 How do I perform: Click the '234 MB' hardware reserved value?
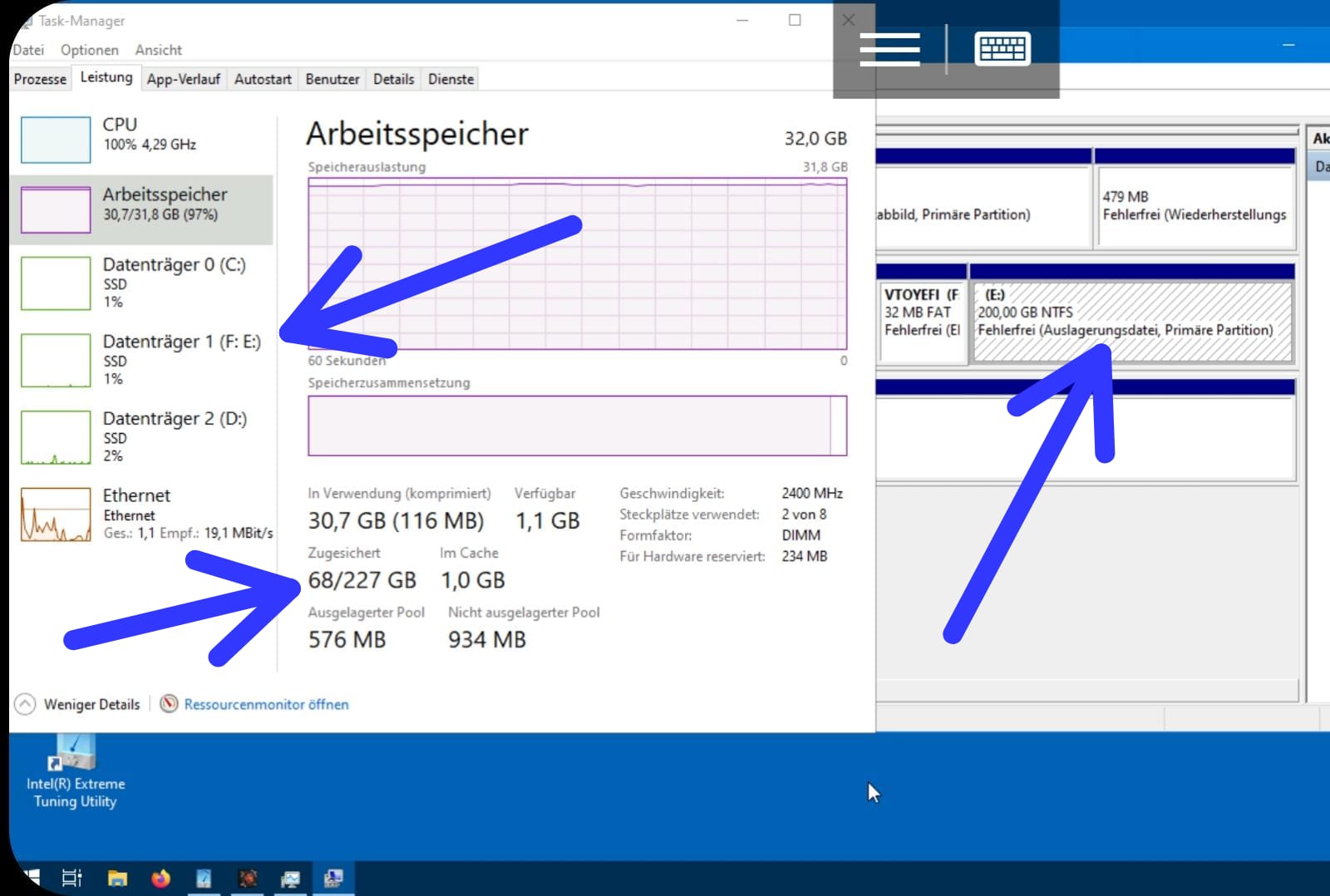coord(804,556)
